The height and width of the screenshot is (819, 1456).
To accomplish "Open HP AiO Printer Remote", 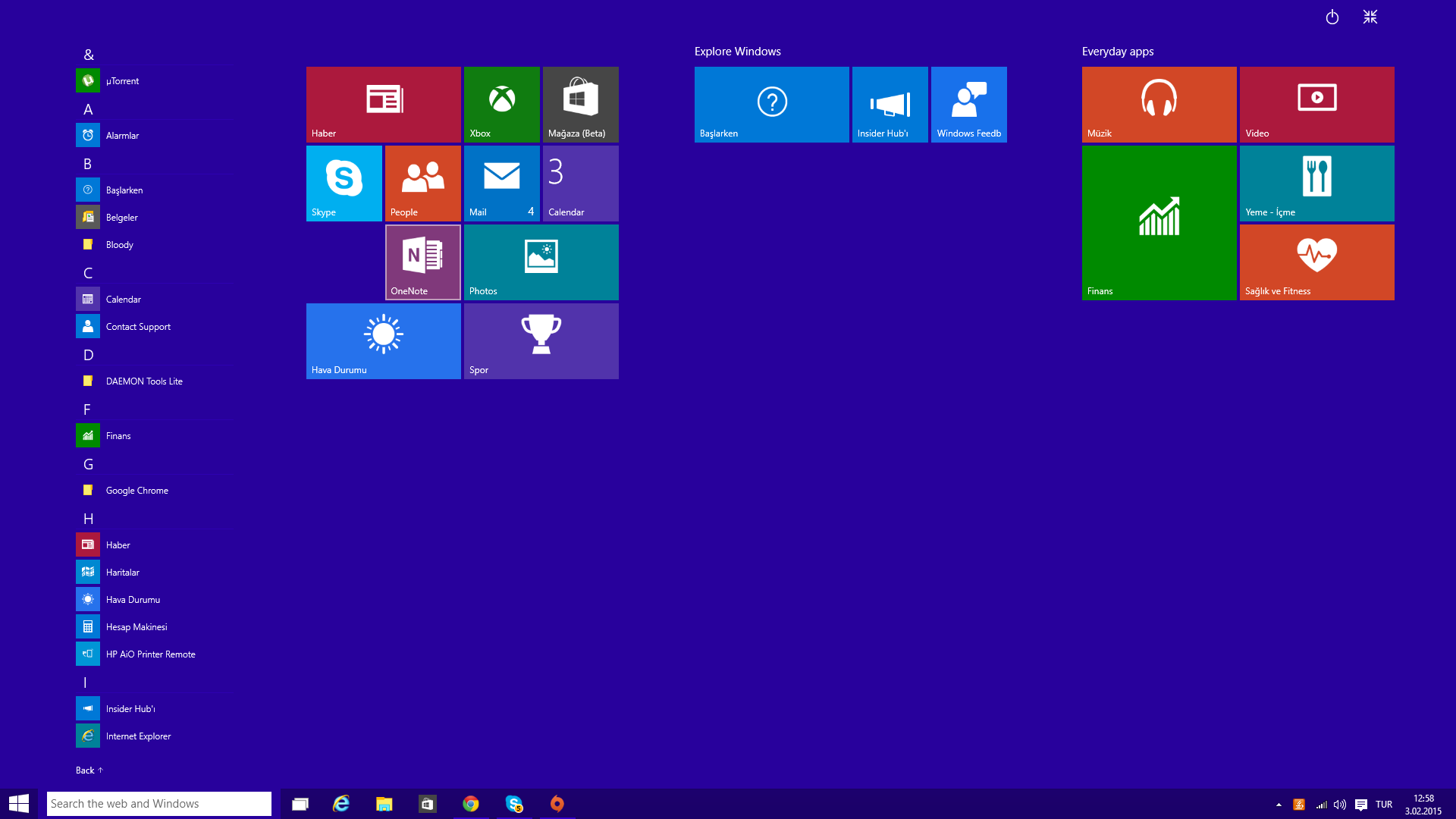I will pos(153,654).
